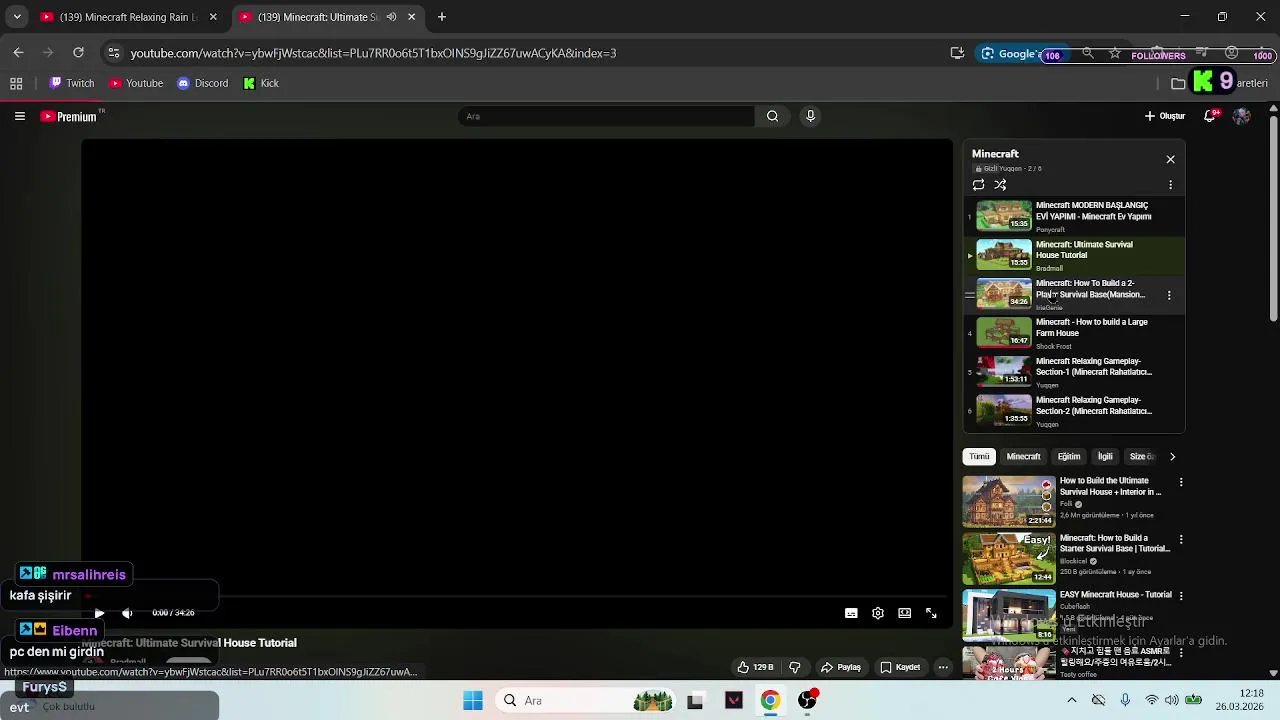
Task: Play Minecraft MODERN BAŞLANGIÇ EVİ YAPIMI video
Action: 1074,216
